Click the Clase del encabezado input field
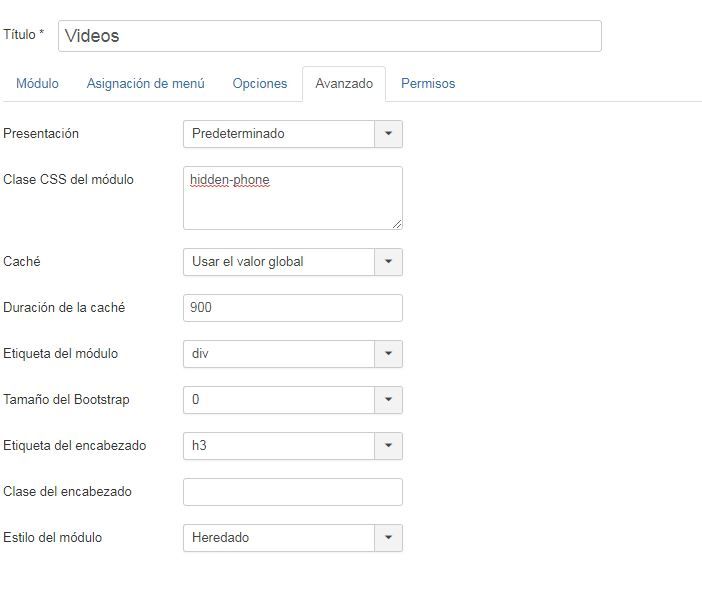The width and height of the screenshot is (702, 592). pyautogui.click(x=293, y=492)
